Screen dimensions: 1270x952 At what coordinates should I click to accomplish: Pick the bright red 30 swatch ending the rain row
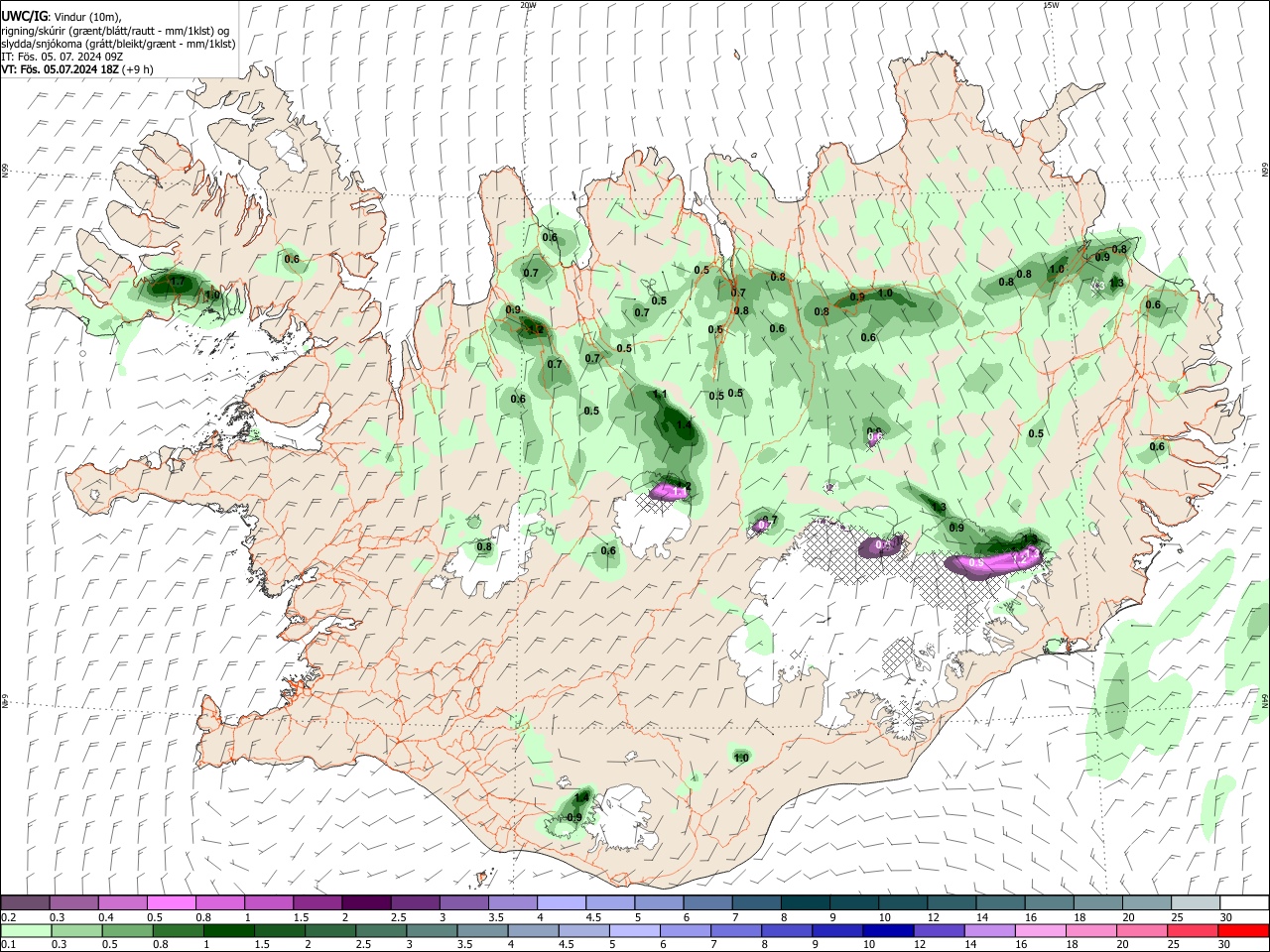coord(1243,930)
